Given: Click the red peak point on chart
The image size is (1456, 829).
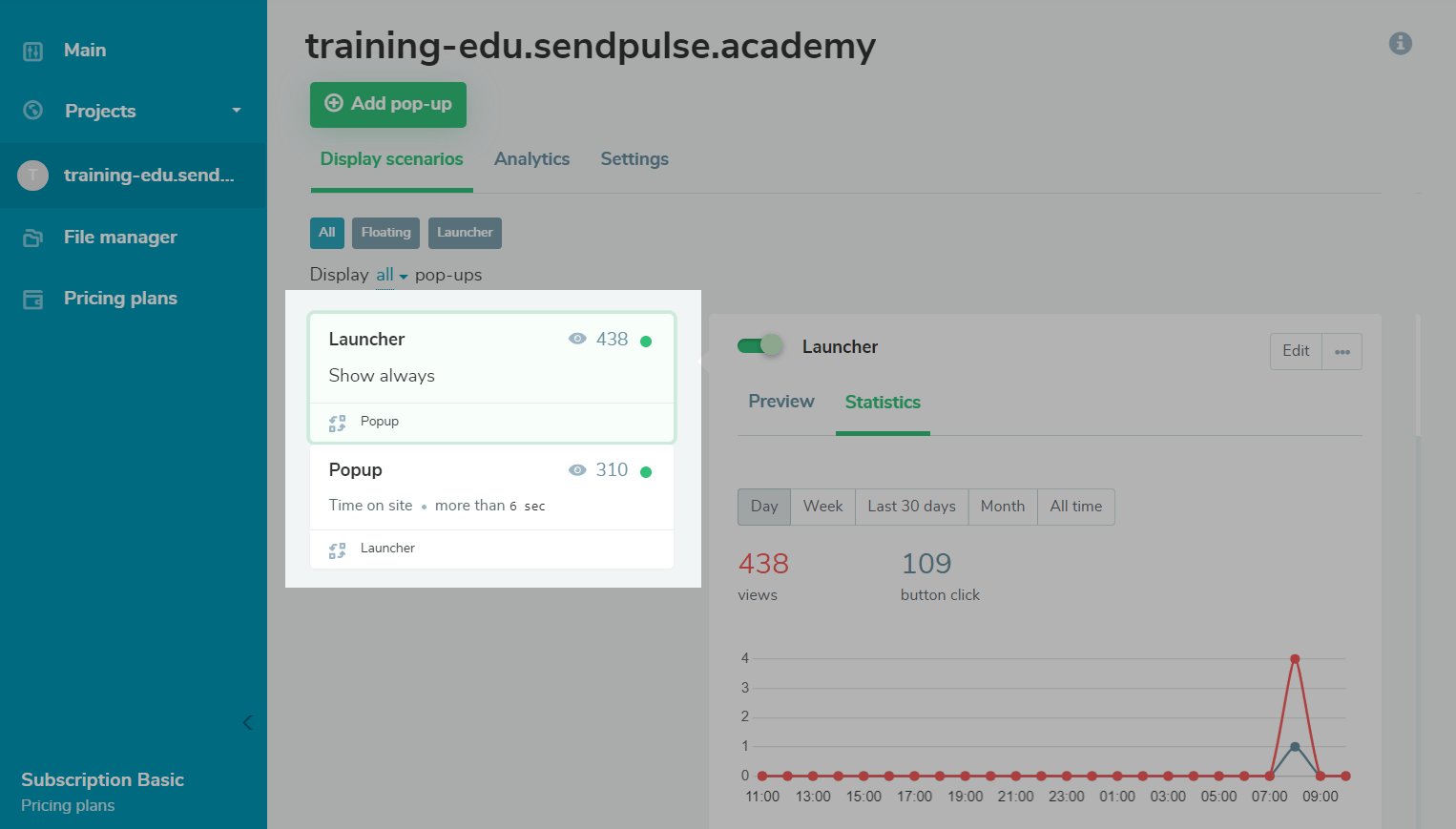Looking at the screenshot, I should click(1295, 659).
